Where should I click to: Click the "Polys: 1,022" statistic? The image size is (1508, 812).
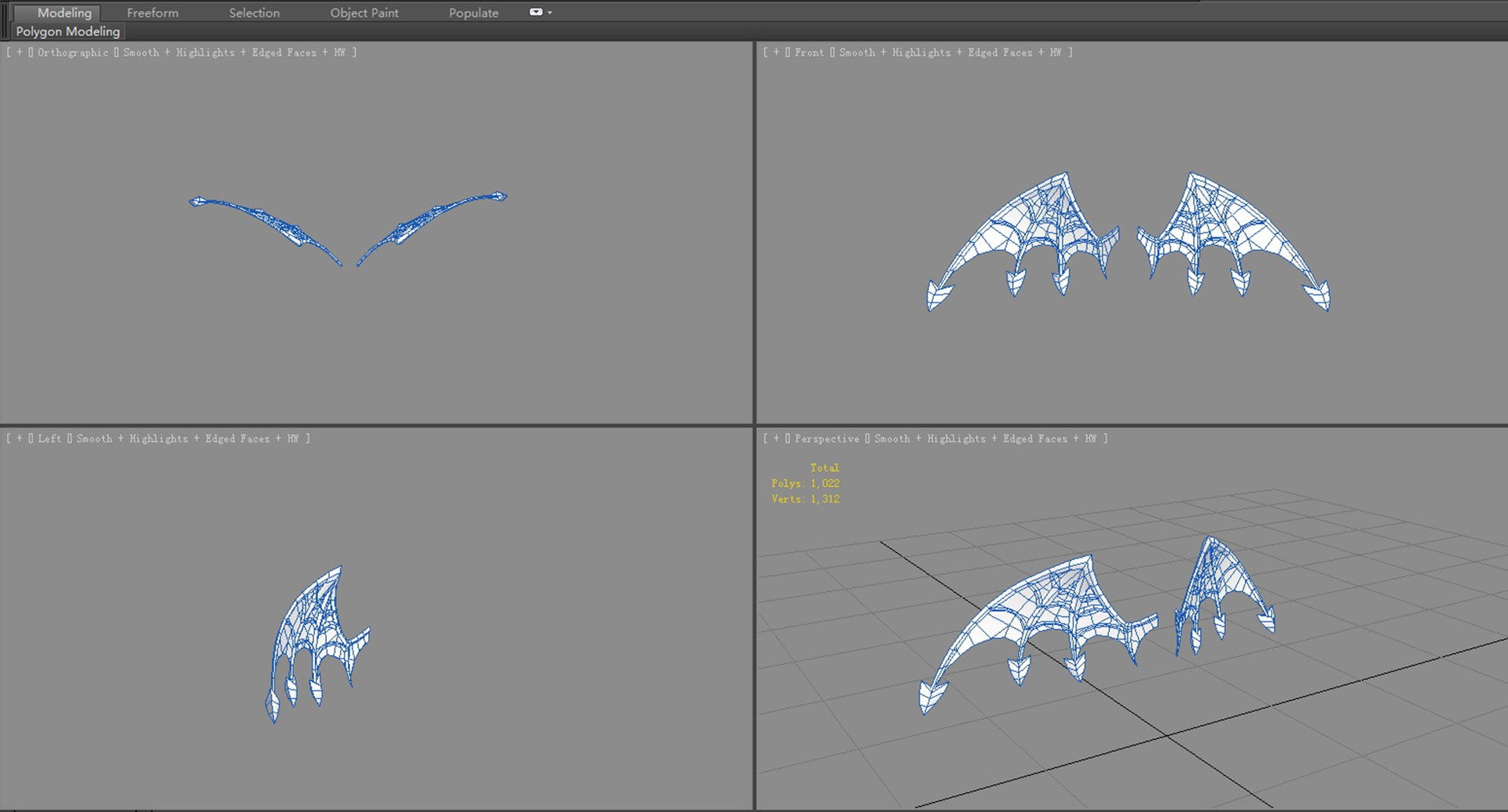805,483
